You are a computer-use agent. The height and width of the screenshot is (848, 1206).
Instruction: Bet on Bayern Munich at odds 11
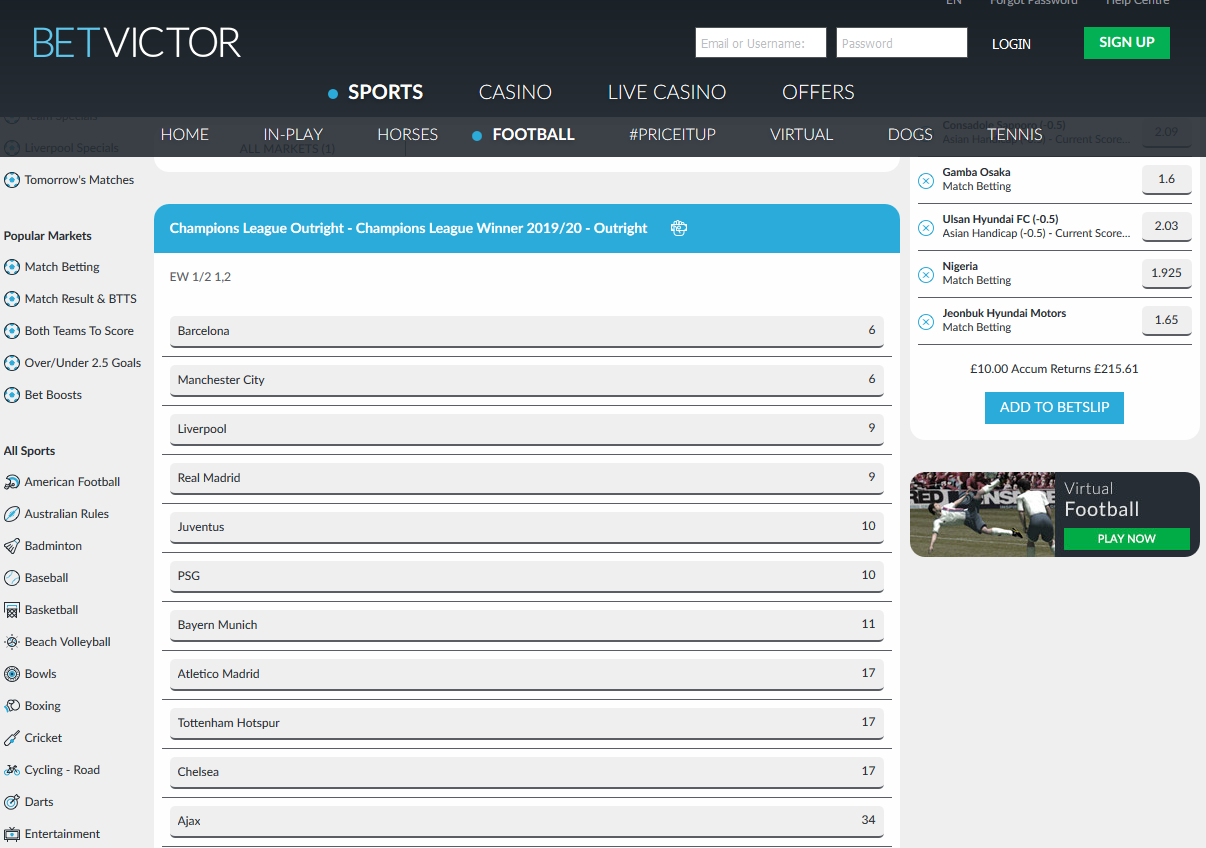[x=527, y=625]
